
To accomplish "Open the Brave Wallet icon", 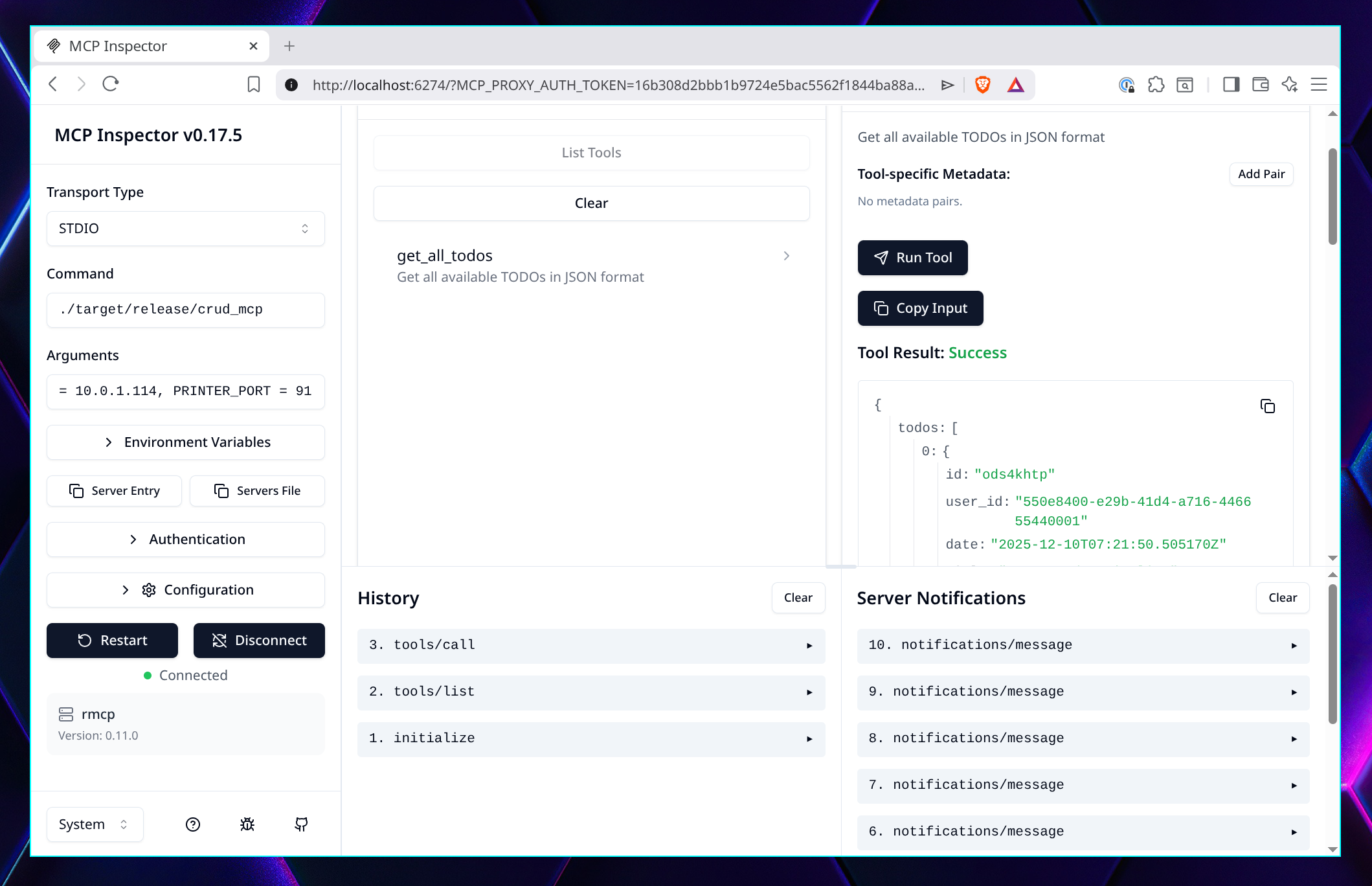I will point(1260,84).
